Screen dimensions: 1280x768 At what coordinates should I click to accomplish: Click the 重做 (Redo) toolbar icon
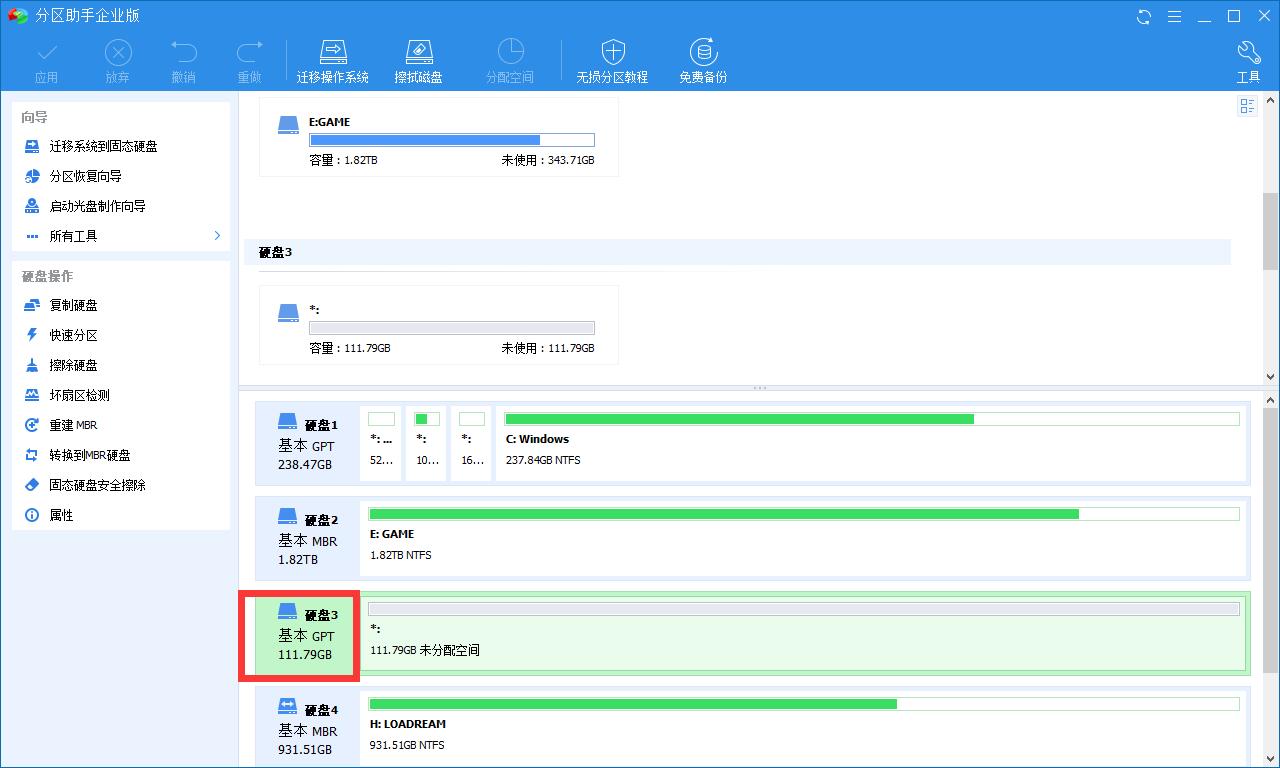[249, 62]
